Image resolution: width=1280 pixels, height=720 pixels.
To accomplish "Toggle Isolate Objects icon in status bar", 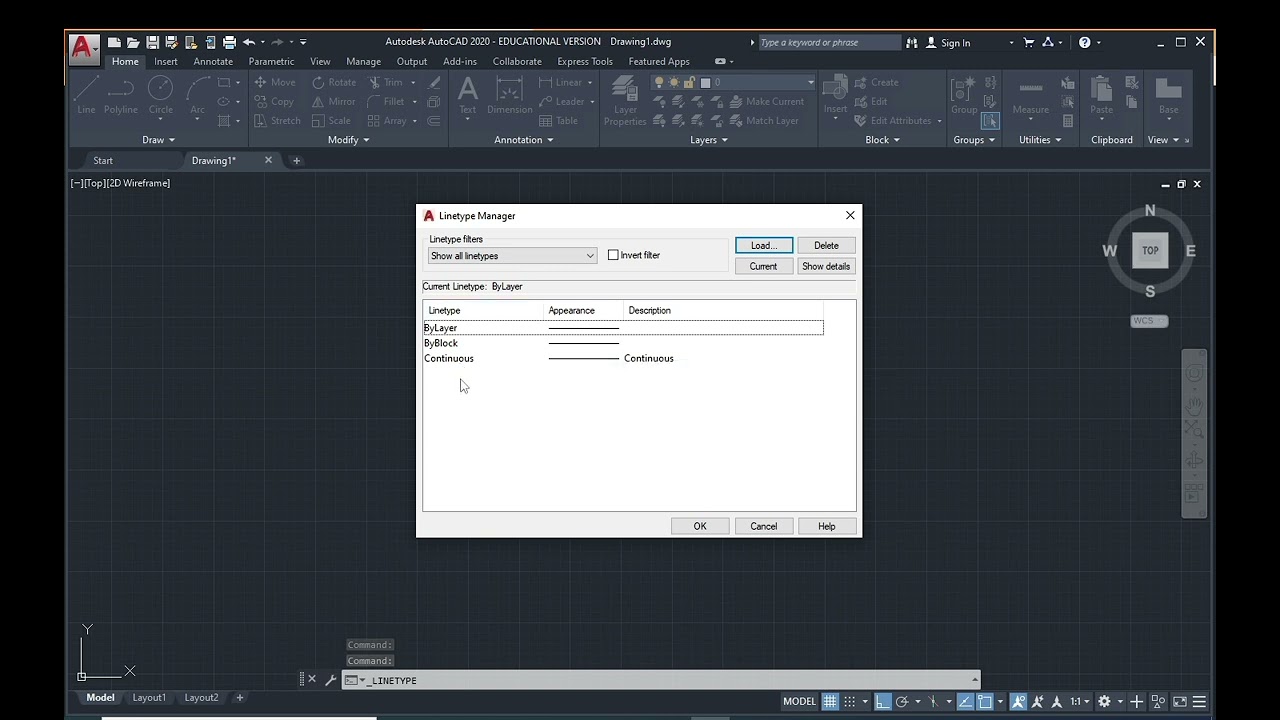I will [x=1158, y=702].
